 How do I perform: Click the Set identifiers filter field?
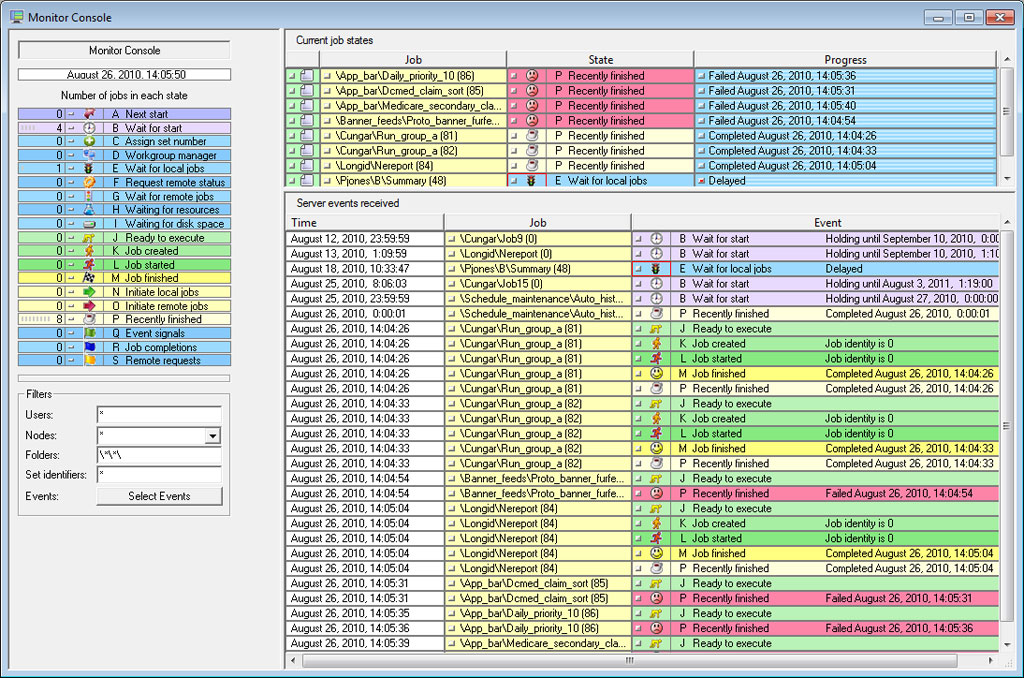click(x=159, y=475)
